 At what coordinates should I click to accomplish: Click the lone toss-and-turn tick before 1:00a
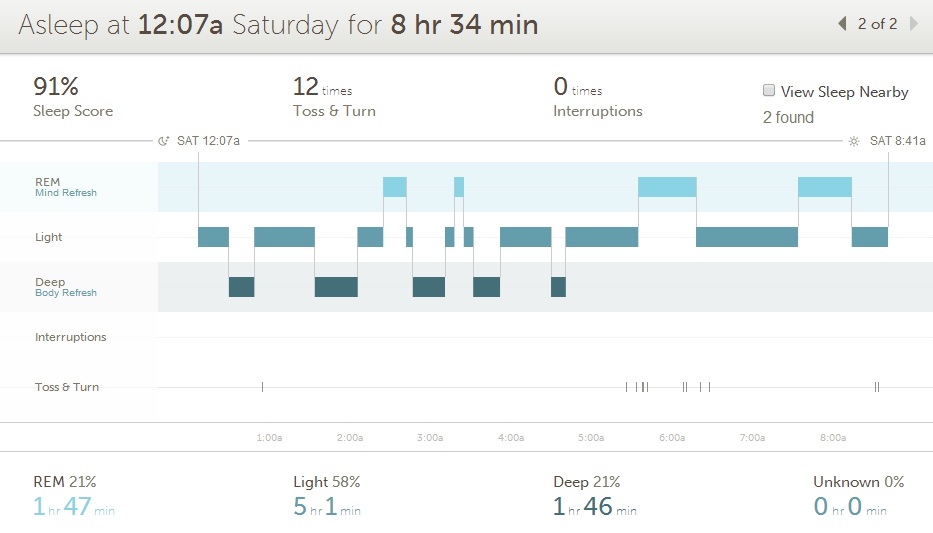262,387
